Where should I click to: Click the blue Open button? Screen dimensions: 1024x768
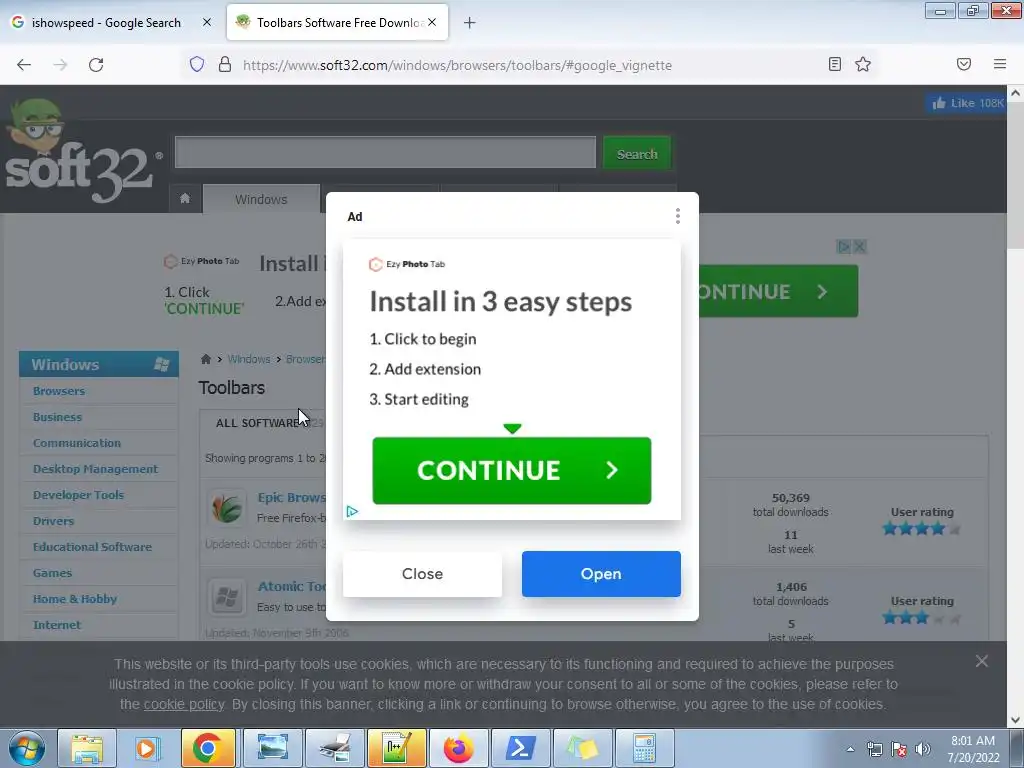601,574
